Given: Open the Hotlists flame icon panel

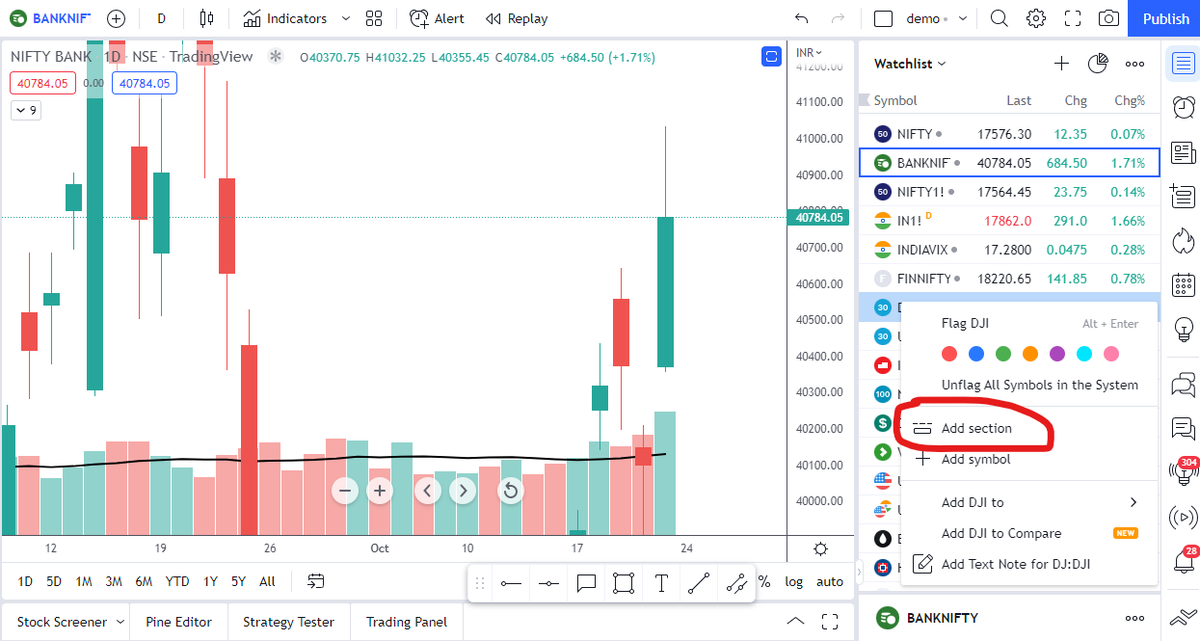Looking at the screenshot, I should [x=1182, y=240].
